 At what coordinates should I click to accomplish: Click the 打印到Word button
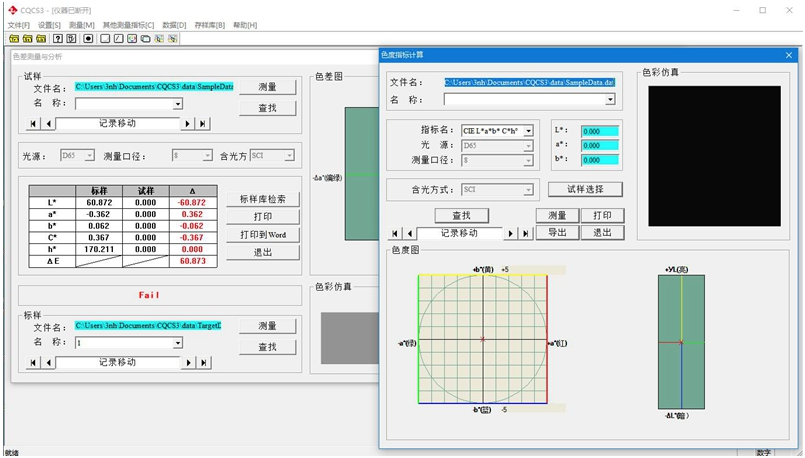pos(263,235)
